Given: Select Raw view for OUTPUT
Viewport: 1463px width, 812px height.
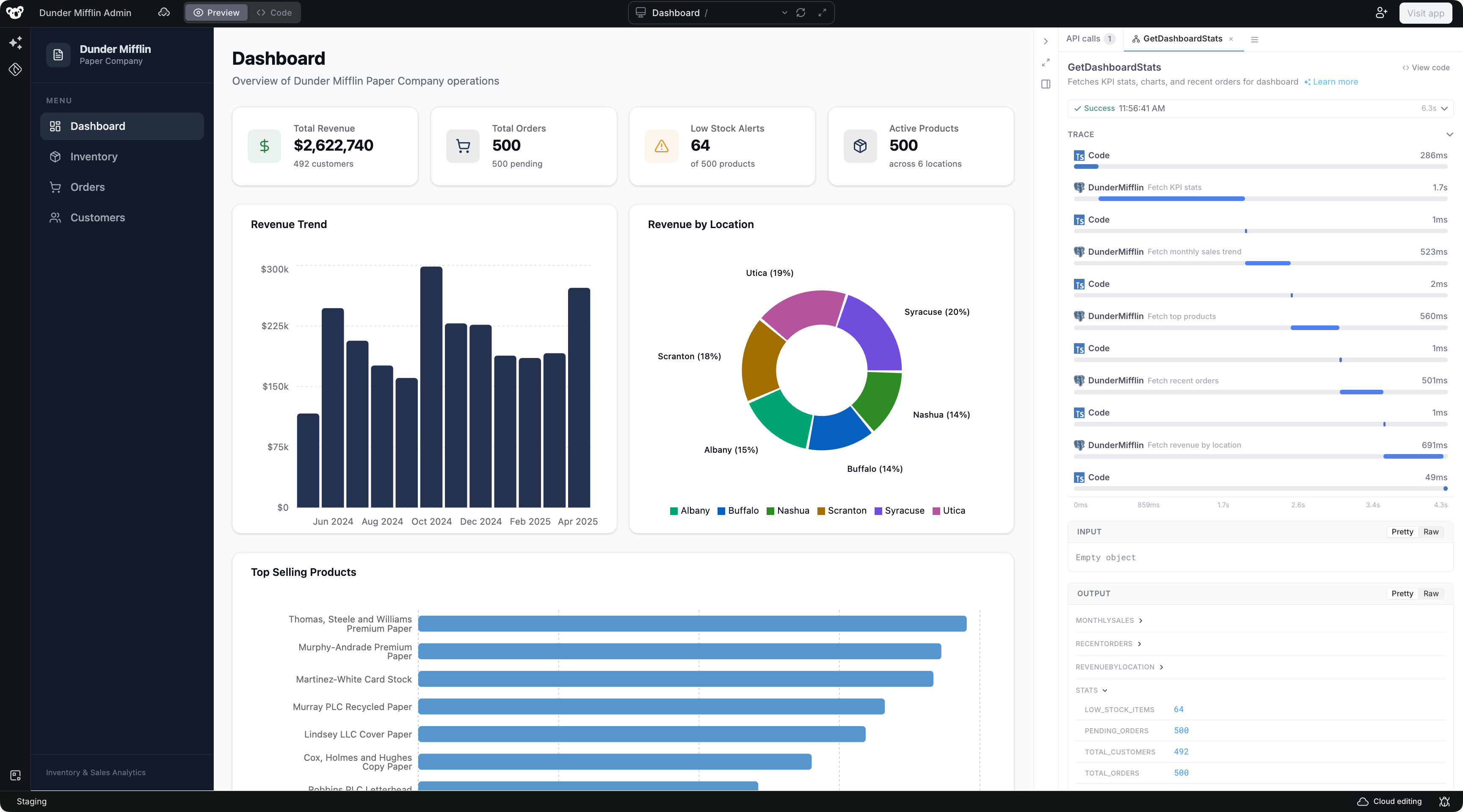Looking at the screenshot, I should [x=1431, y=593].
